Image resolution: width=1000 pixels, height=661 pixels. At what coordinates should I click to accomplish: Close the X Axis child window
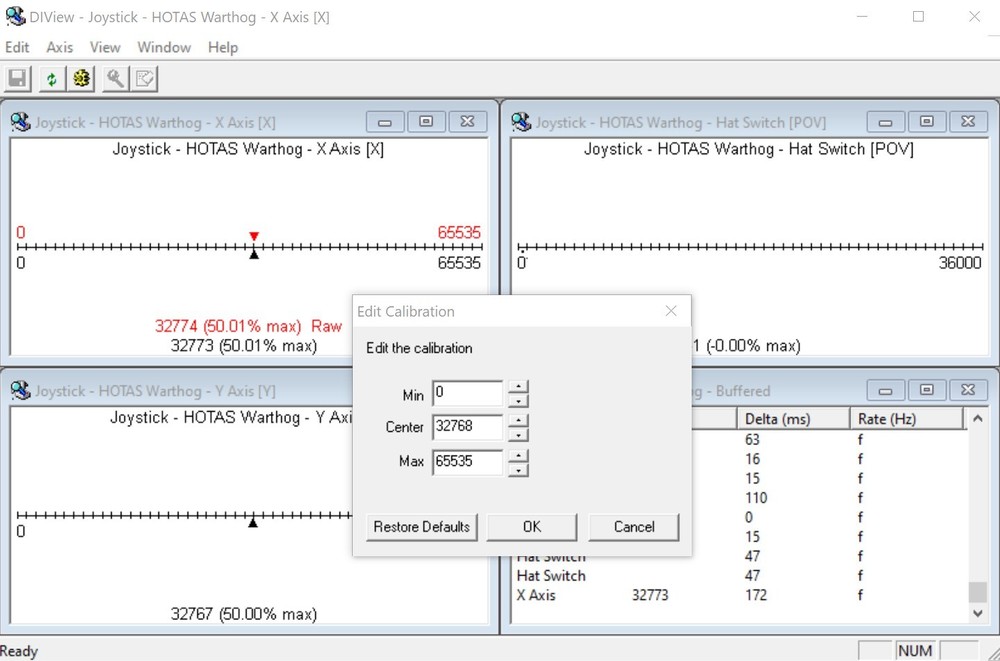[467, 121]
